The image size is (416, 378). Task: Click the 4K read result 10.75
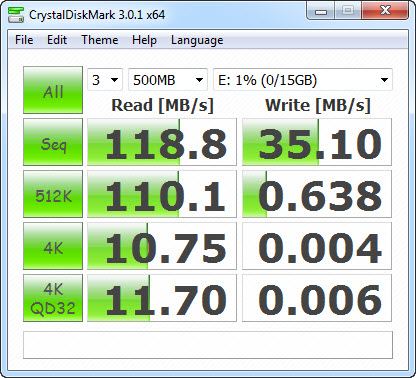[x=162, y=246]
